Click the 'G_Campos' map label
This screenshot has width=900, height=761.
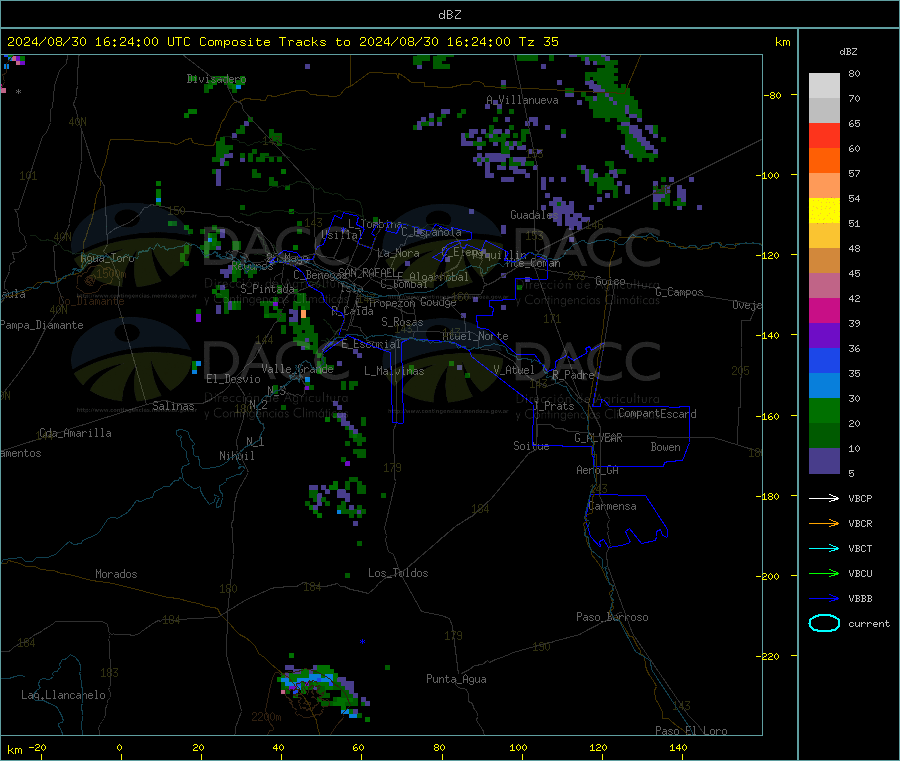[x=679, y=292]
